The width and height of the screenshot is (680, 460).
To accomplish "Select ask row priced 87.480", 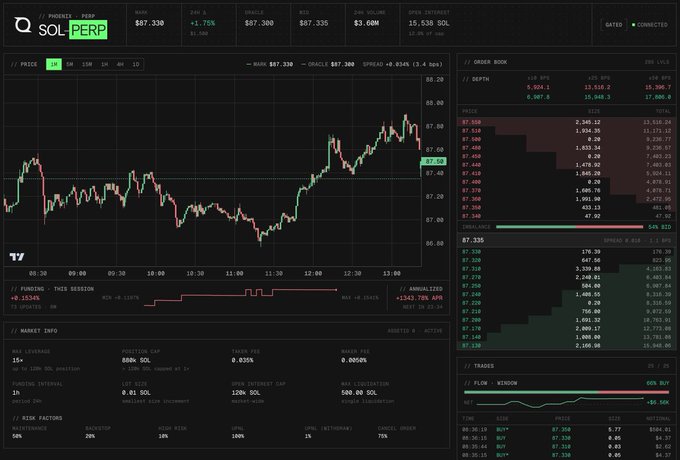I will coord(566,148).
